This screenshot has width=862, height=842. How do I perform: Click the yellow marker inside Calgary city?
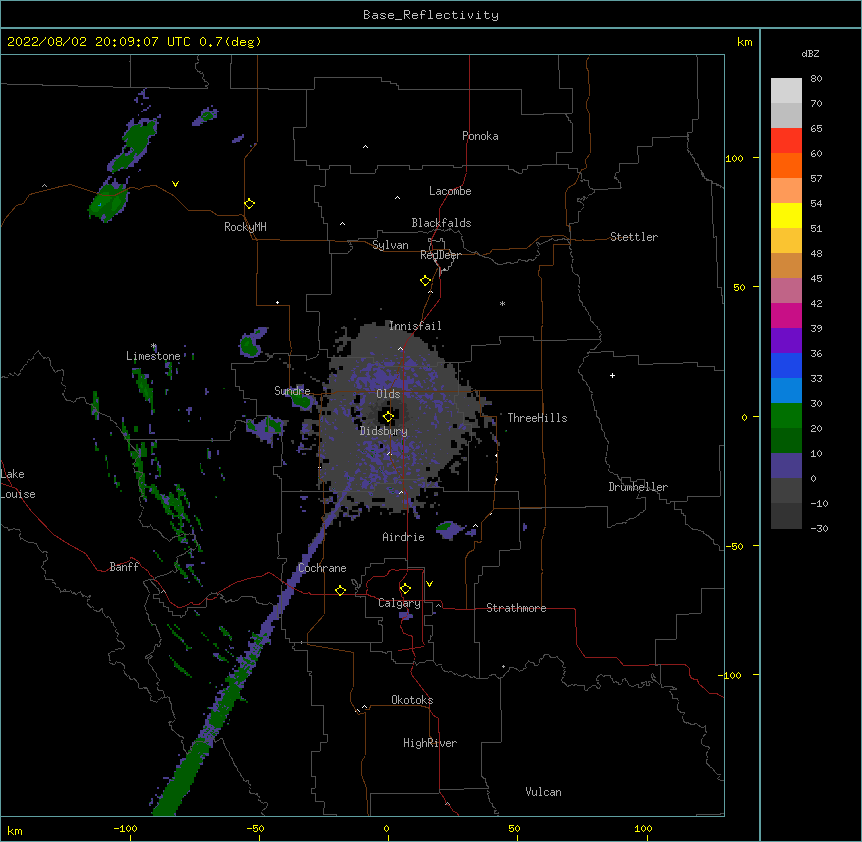[405, 589]
